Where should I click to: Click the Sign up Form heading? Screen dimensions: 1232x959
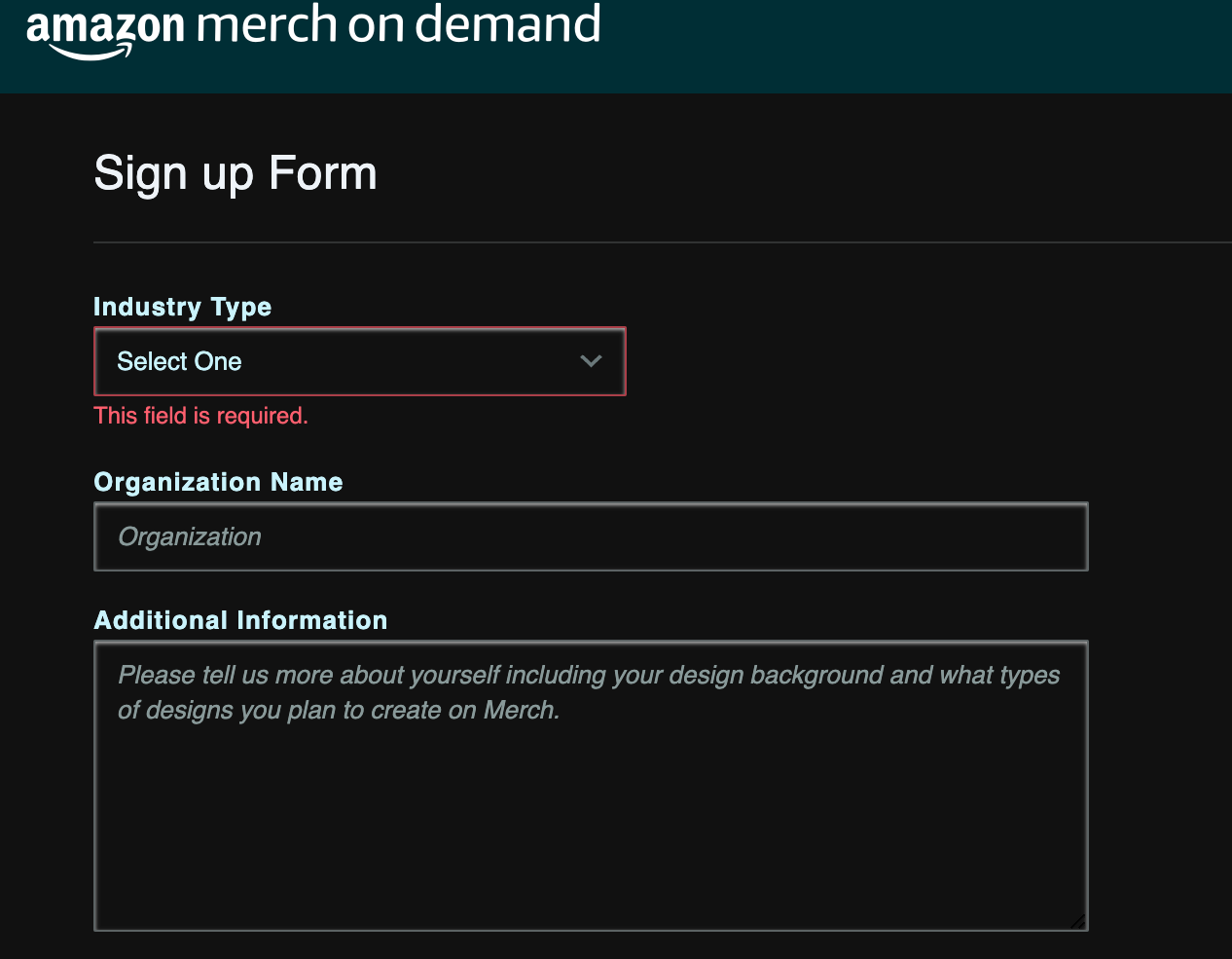[x=235, y=172]
